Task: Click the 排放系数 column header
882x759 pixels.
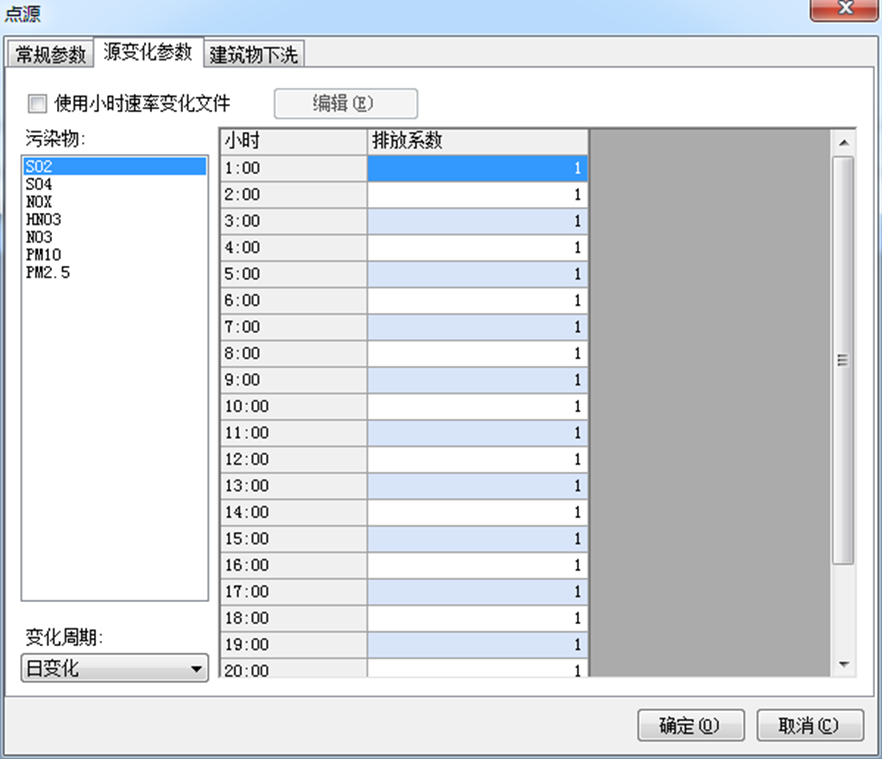Action: coord(477,141)
